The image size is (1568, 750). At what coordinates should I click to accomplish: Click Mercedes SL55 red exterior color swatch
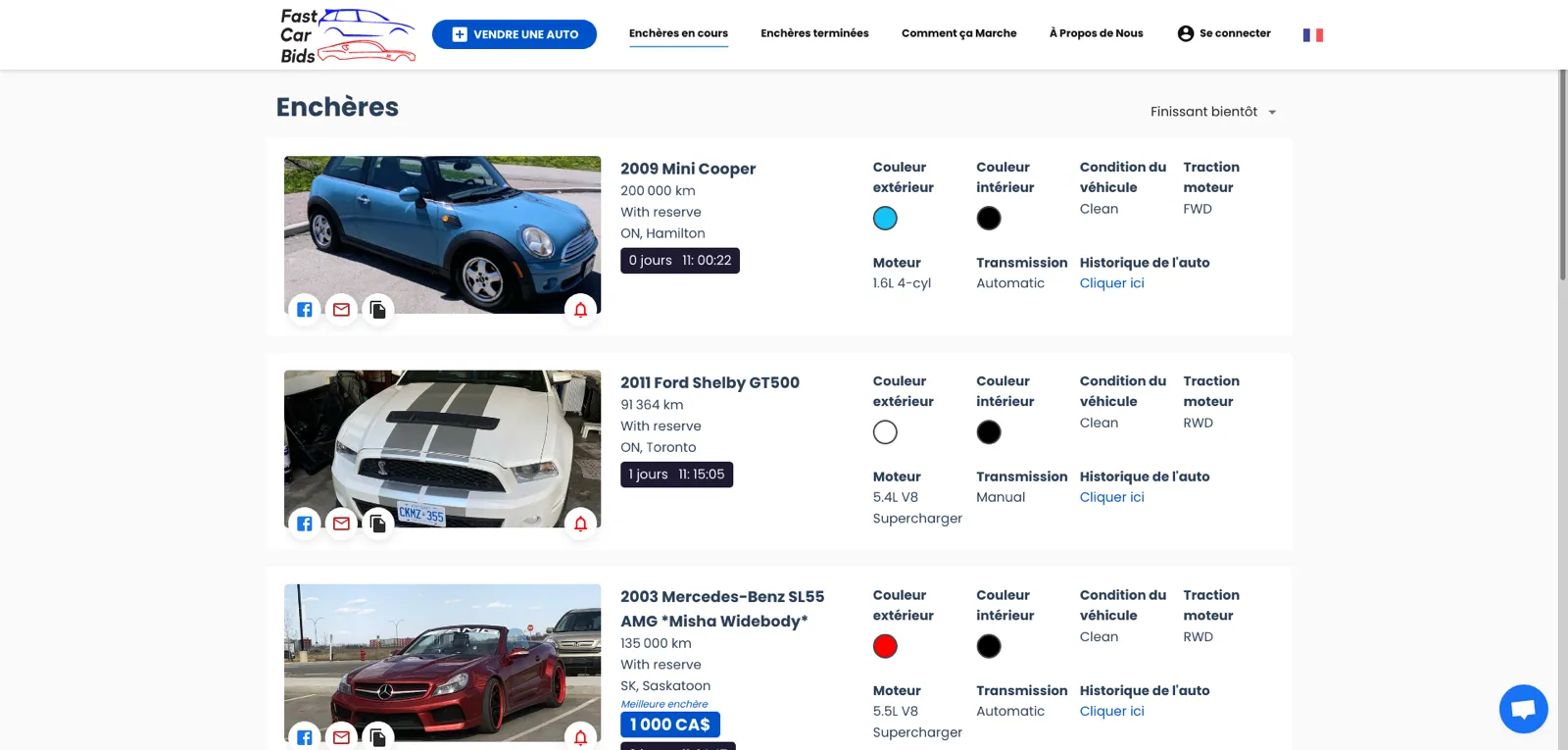[x=885, y=646]
